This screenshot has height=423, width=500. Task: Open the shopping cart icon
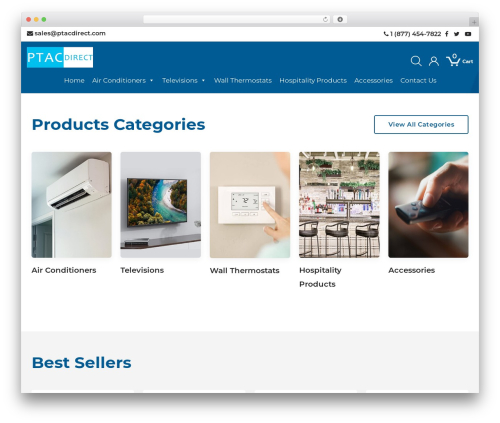coord(453,60)
